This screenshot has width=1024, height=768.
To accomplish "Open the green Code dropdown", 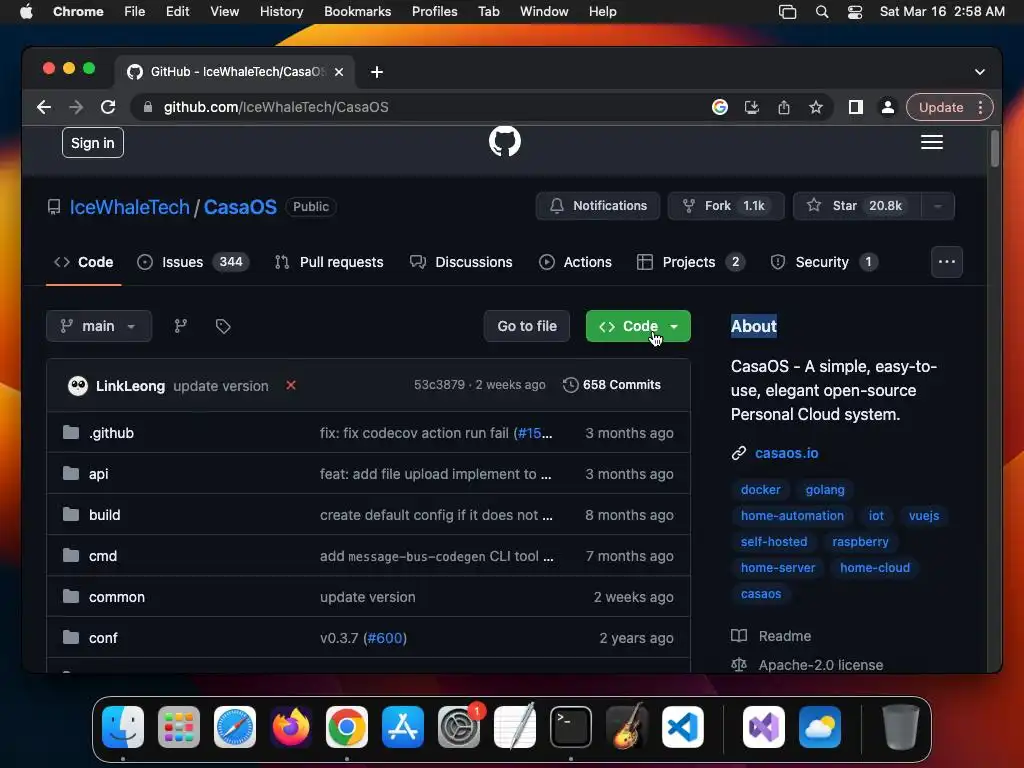I will 638,326.
